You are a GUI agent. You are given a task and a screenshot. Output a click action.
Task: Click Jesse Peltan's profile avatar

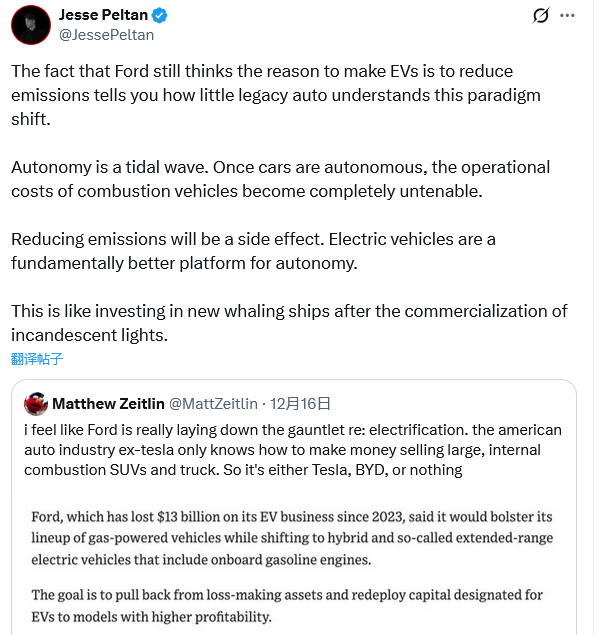point(30,25)
